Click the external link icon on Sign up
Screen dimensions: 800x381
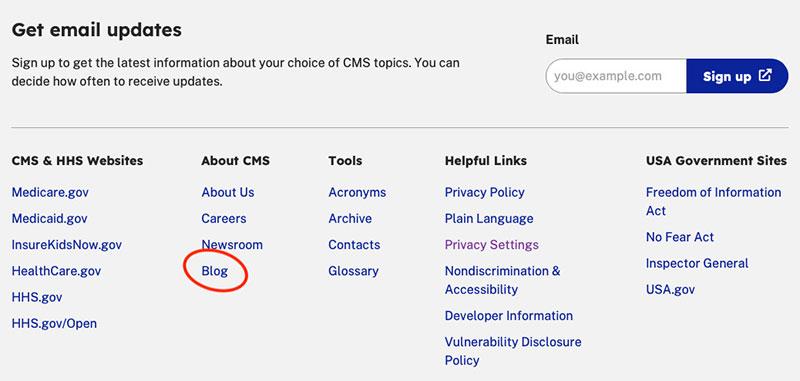(x=765, y=75)
